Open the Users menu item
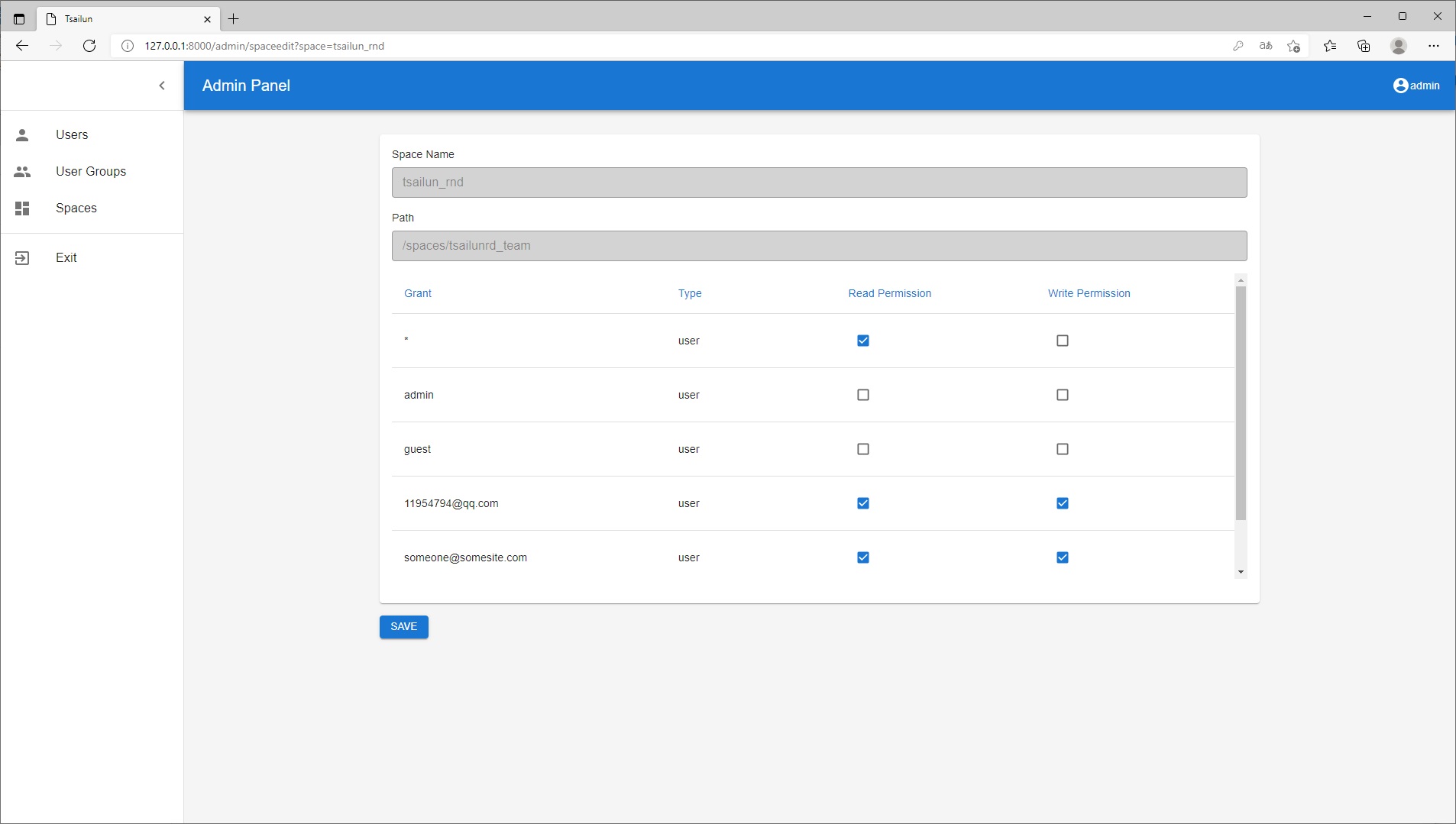1456x824 pixels. tap(92, 135)
